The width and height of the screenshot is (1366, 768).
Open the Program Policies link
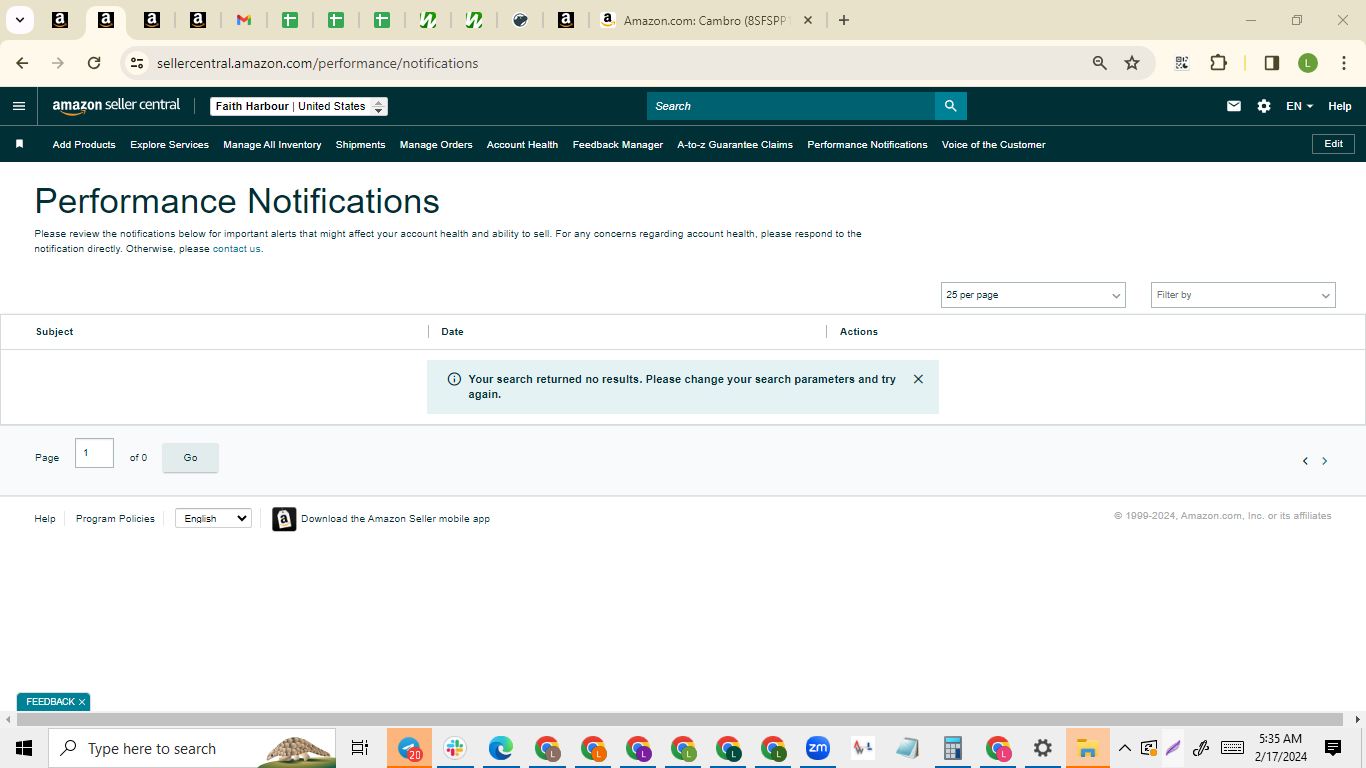tap(115, 519)
